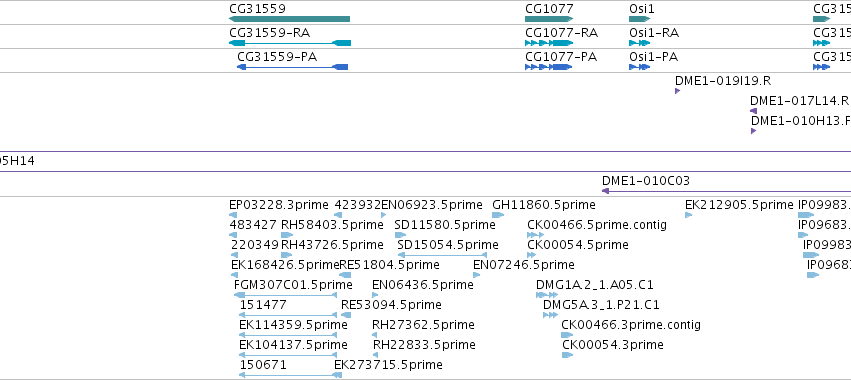The image size is (851, 380).
Task: Click the GH11860.5prime EST arrow
Action: pos(498,215)
